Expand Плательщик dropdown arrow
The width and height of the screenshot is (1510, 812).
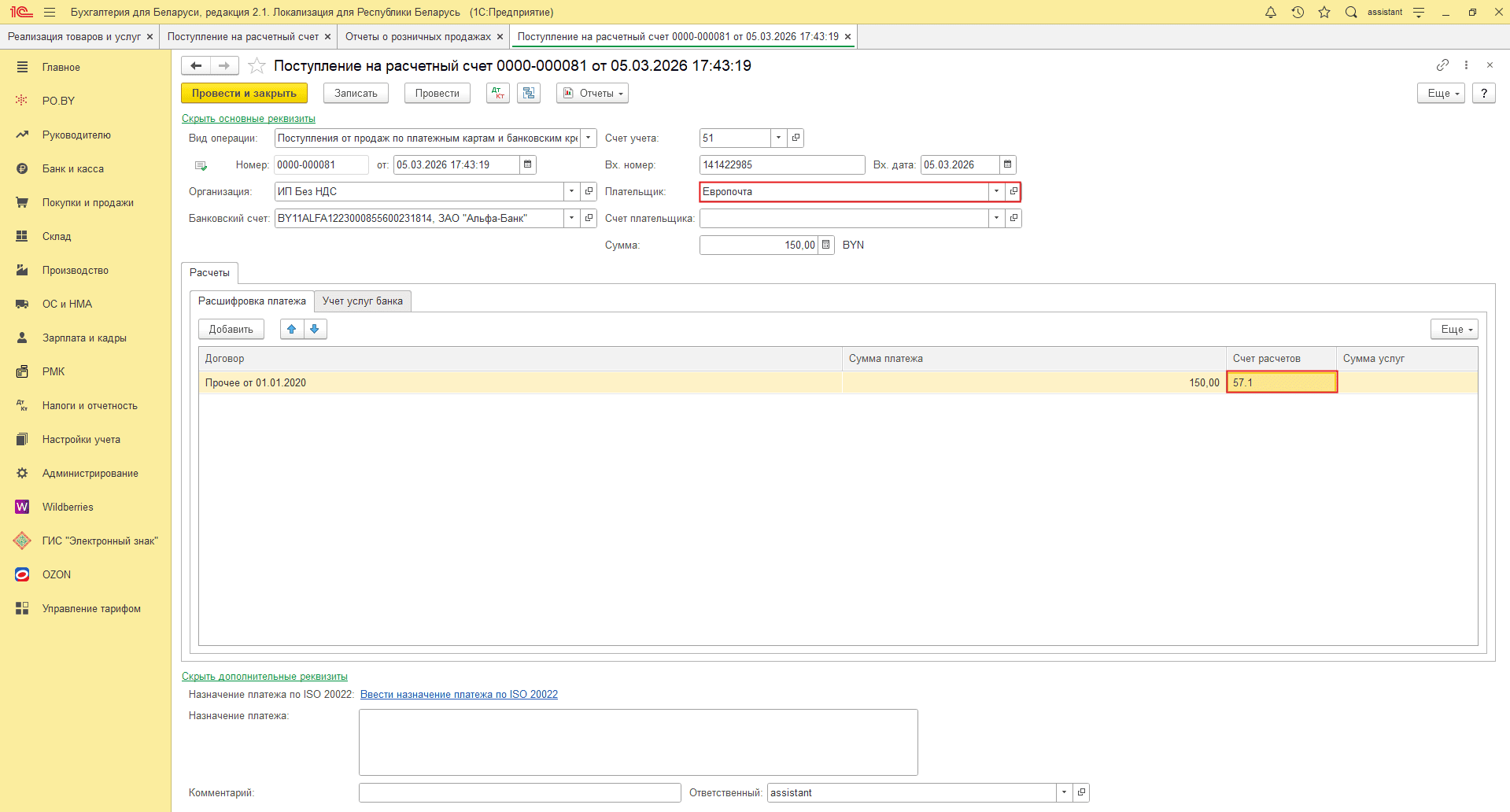click(996, 191)
